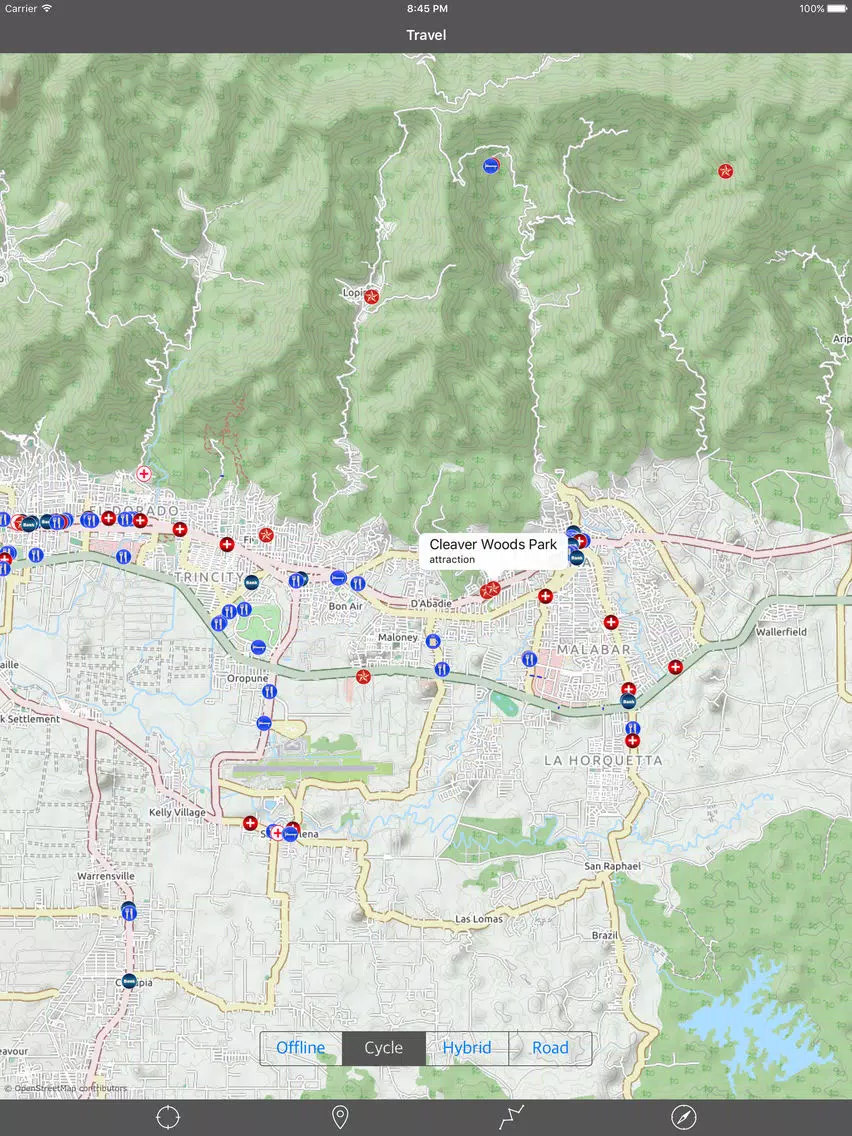Viewport: 852px width, 1136px height.
Task: Tap the Brazil place label
Action: (x=604, y=935)
